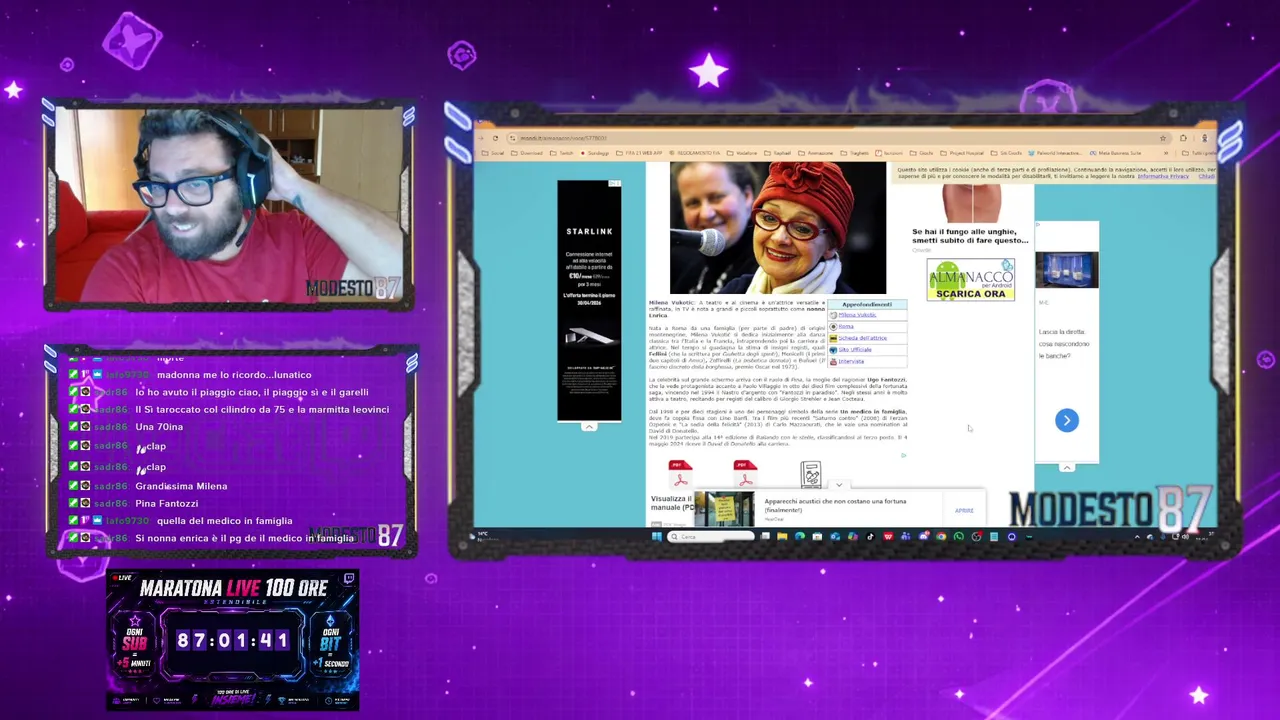Follow the Milena Vukotic link in Approfondimenti

click(857, 315)
